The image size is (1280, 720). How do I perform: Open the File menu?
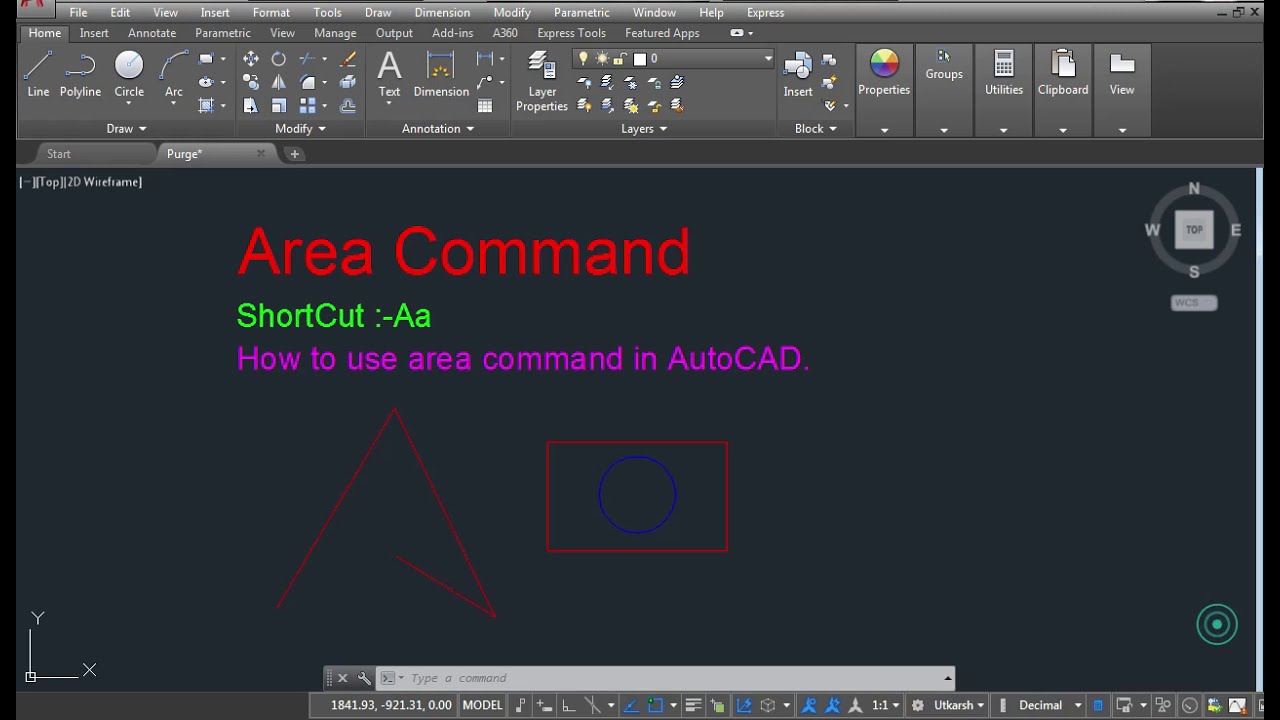78,13
